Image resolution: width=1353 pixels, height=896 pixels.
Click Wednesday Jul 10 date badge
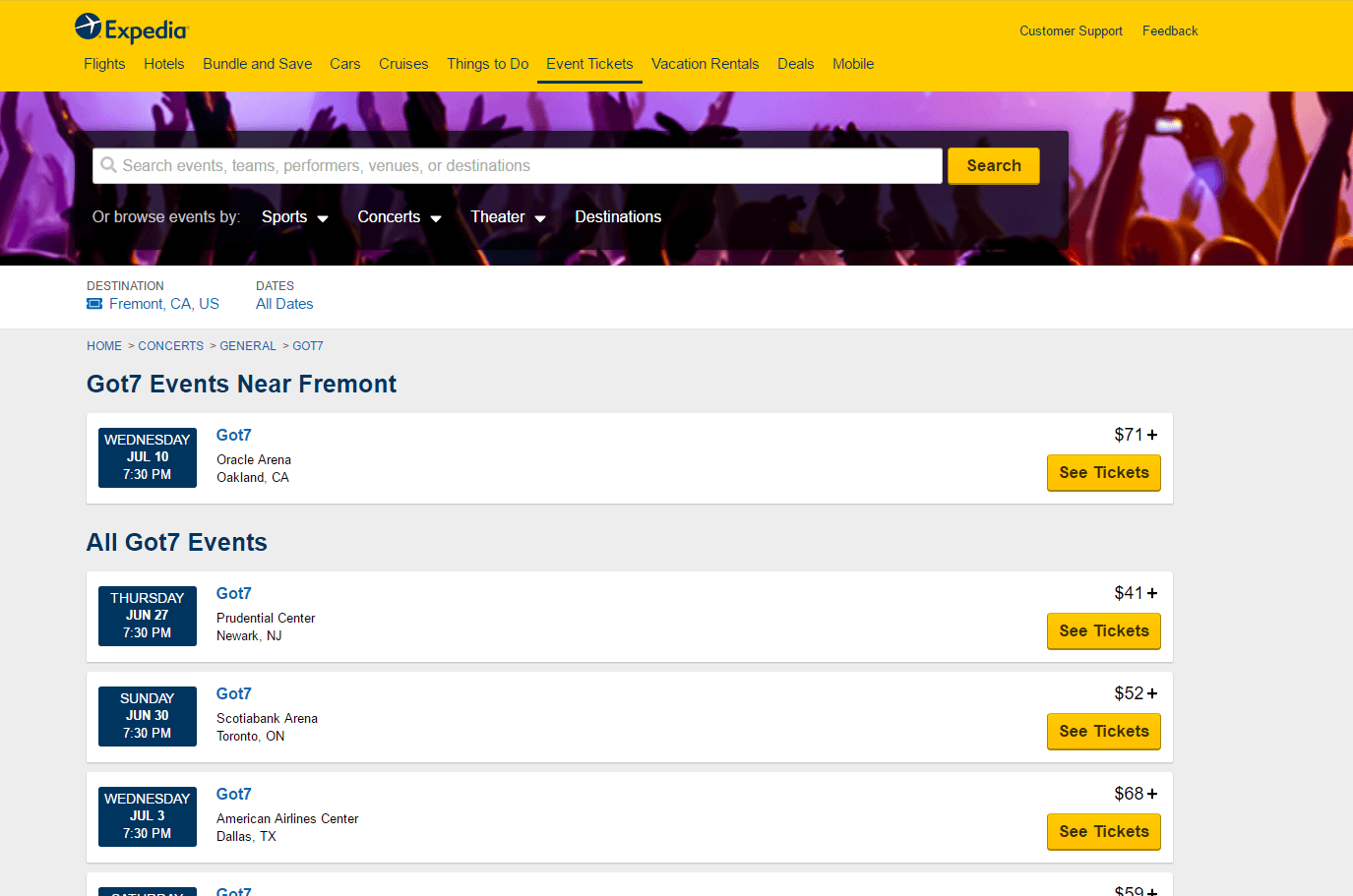[x=148, y=457]
